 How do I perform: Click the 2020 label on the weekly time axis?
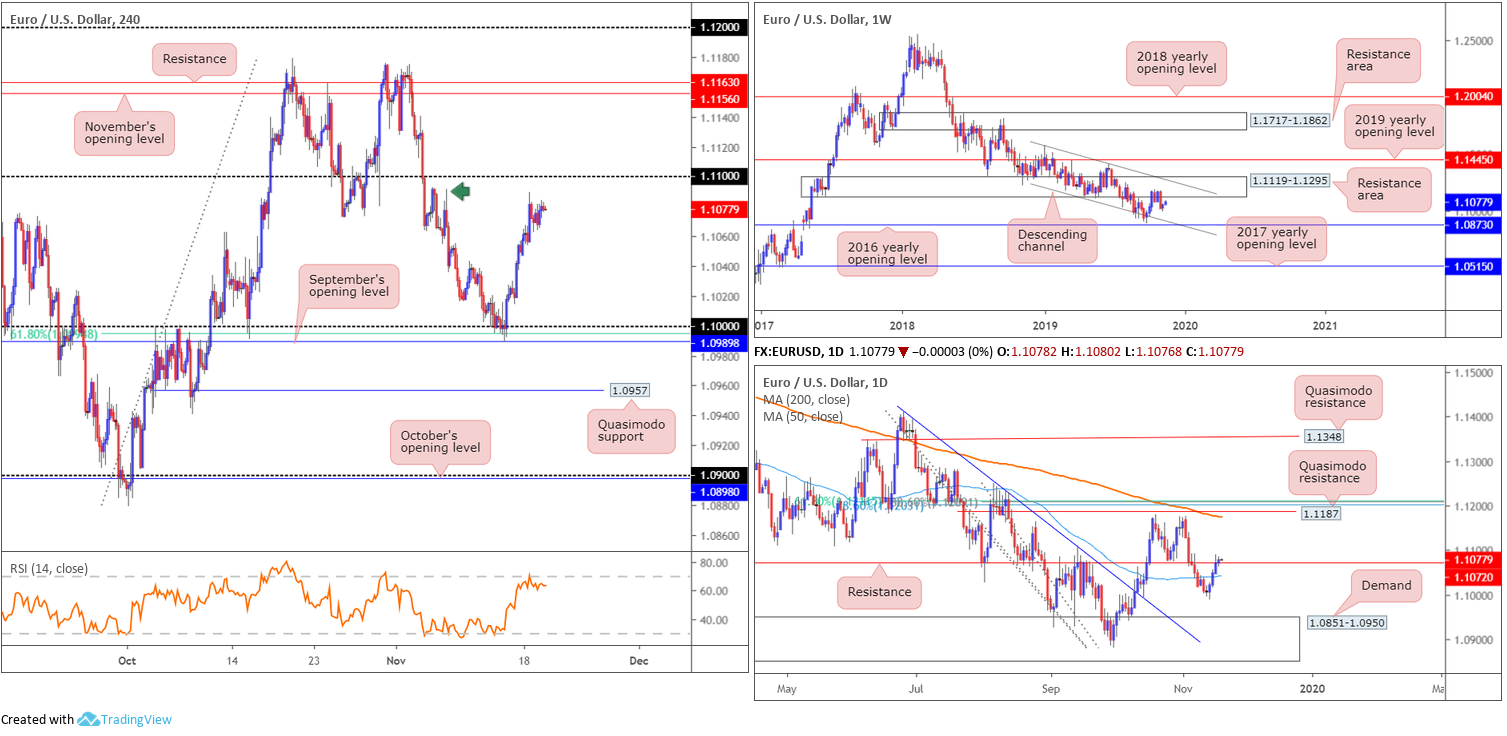point(1184,326)
